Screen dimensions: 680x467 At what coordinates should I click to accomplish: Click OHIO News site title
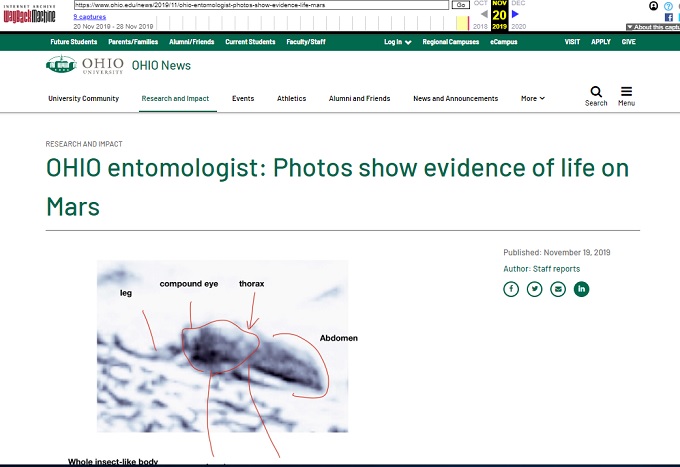click(x=161, y=65)
